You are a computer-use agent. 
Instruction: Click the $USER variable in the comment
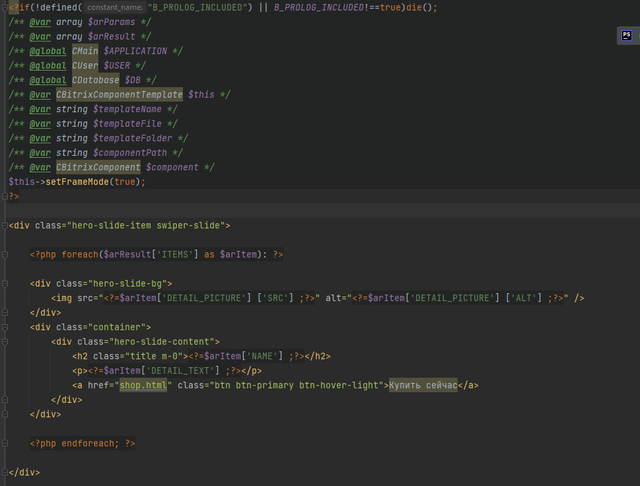[117, 66]
